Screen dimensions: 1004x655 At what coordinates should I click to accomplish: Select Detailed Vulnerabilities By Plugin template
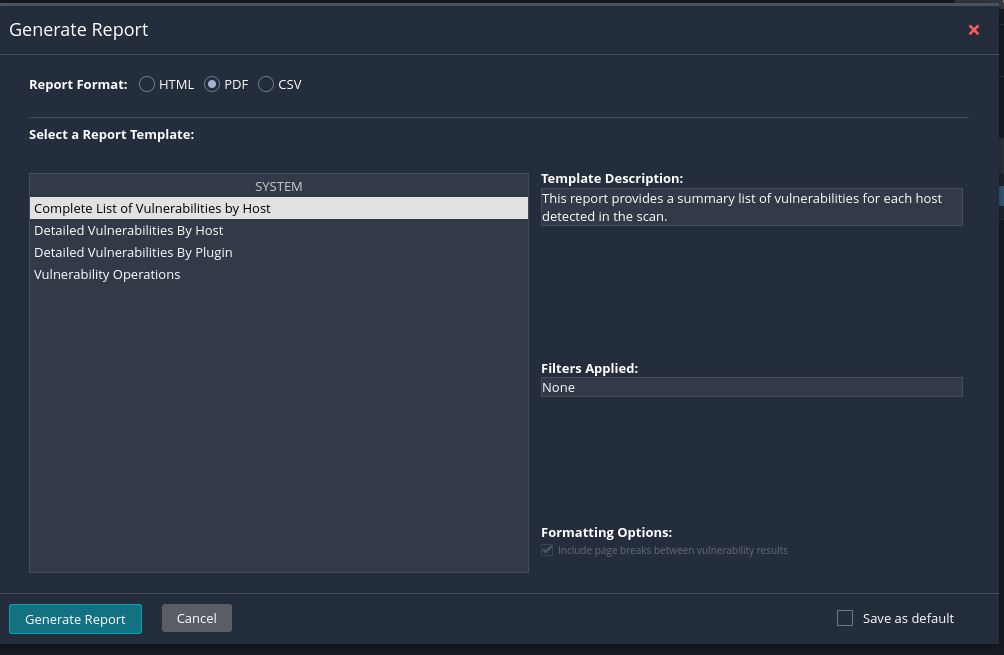click(133, 252)
